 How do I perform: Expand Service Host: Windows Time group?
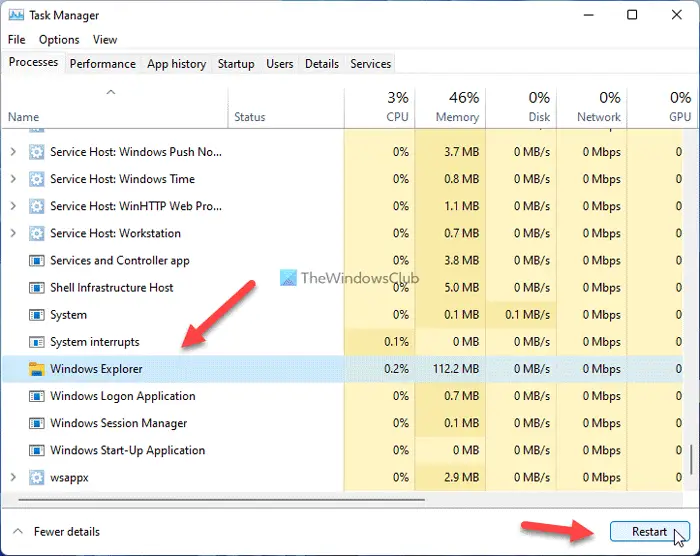(13, 179)
